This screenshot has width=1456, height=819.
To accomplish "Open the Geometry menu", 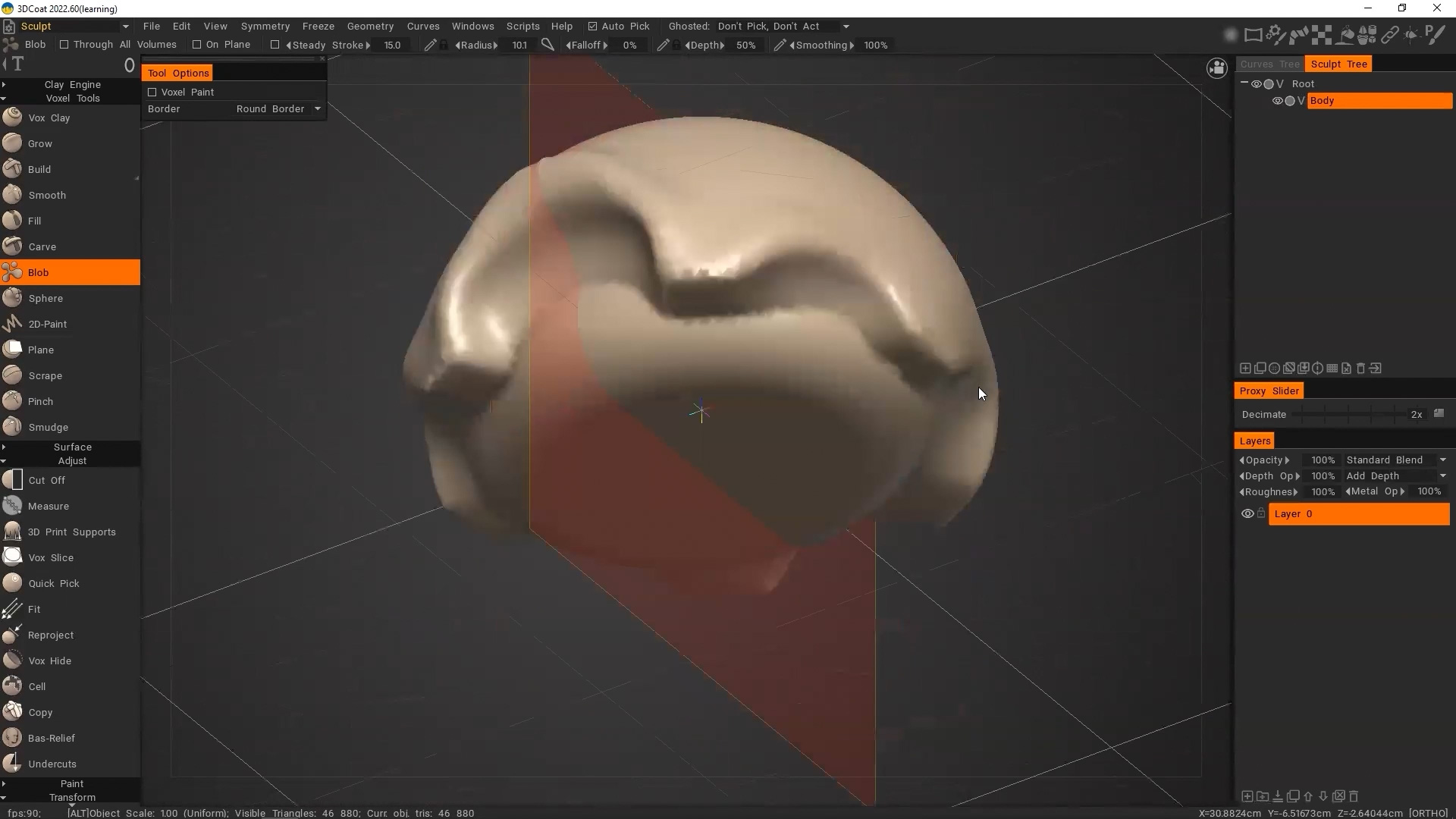I will pyautogui.click(x=370, y=27).
